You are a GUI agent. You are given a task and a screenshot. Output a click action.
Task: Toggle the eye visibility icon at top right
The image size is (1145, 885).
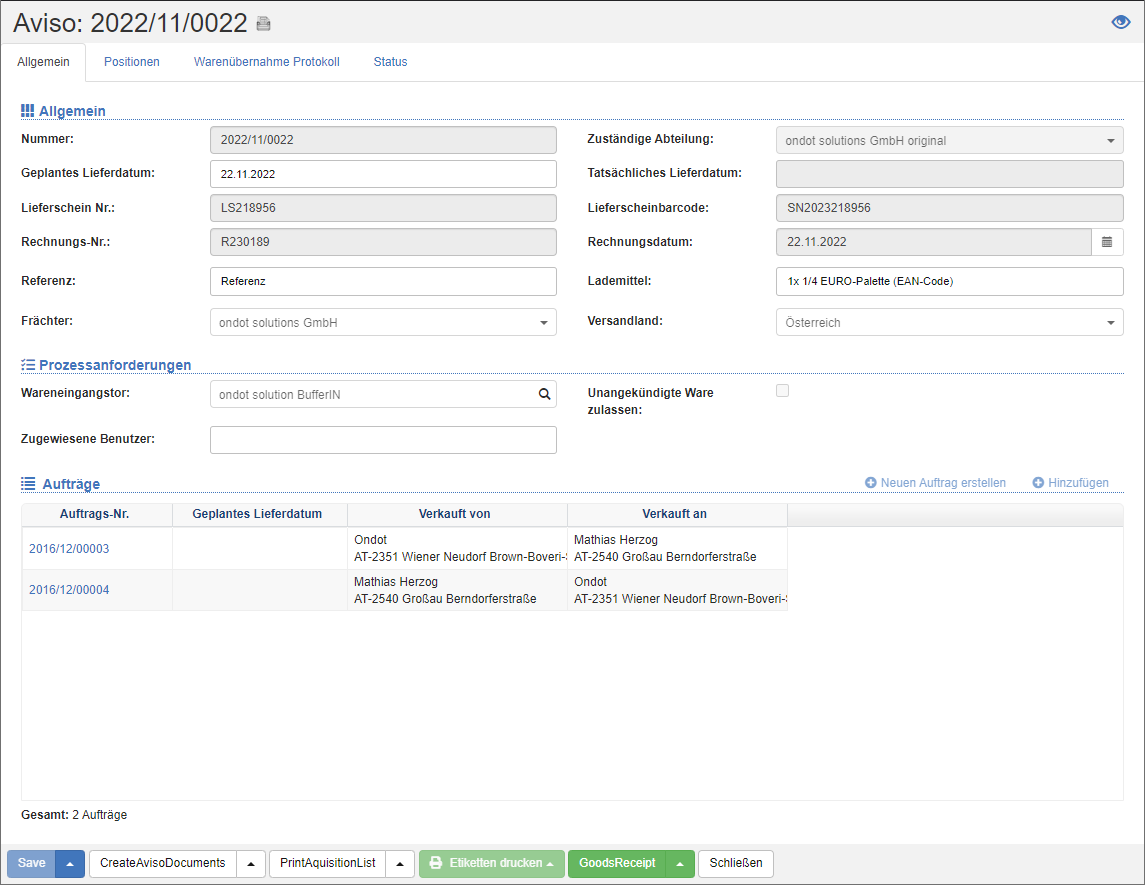(1121, 23)
